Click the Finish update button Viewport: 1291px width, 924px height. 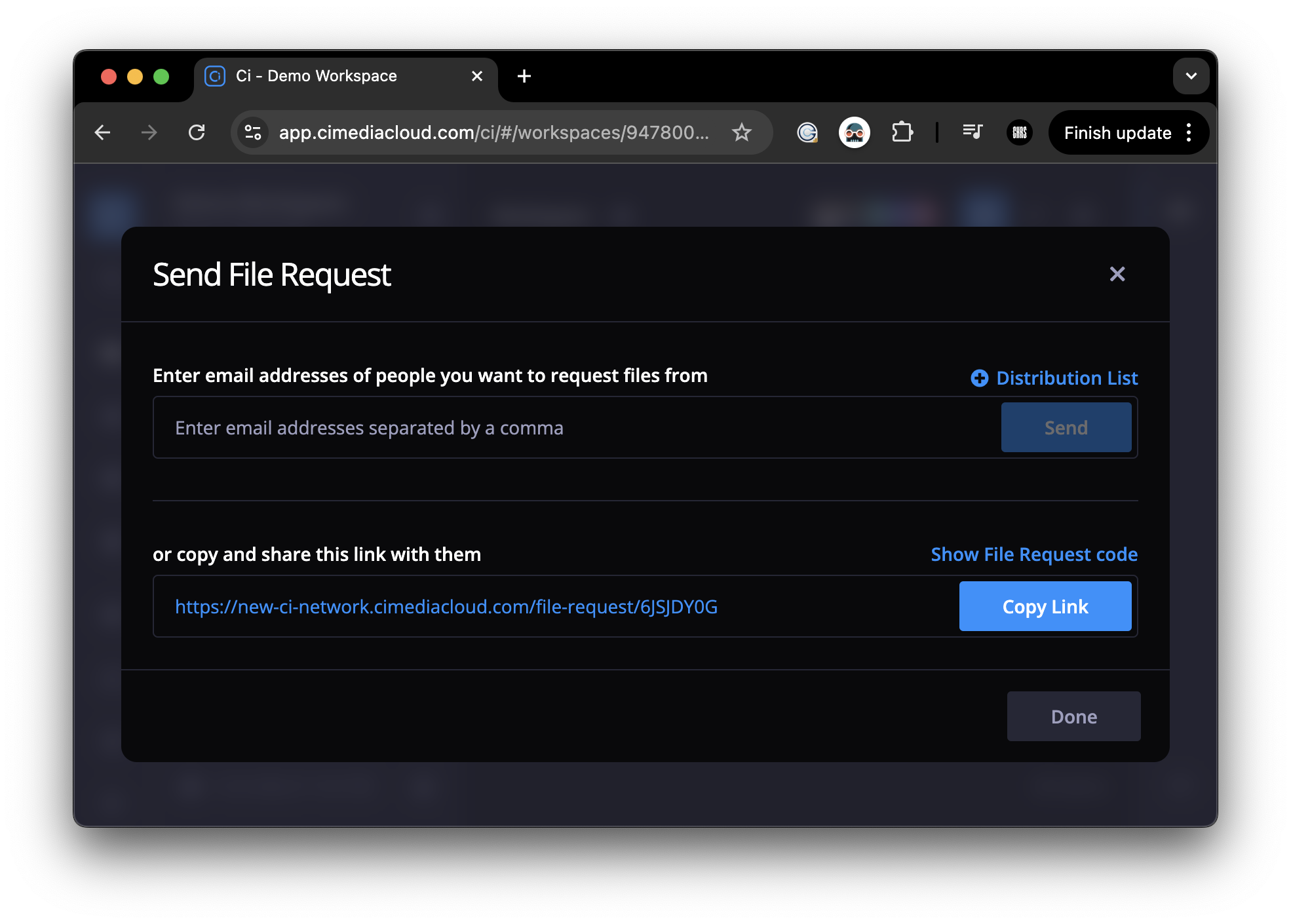coord(1117,132)
